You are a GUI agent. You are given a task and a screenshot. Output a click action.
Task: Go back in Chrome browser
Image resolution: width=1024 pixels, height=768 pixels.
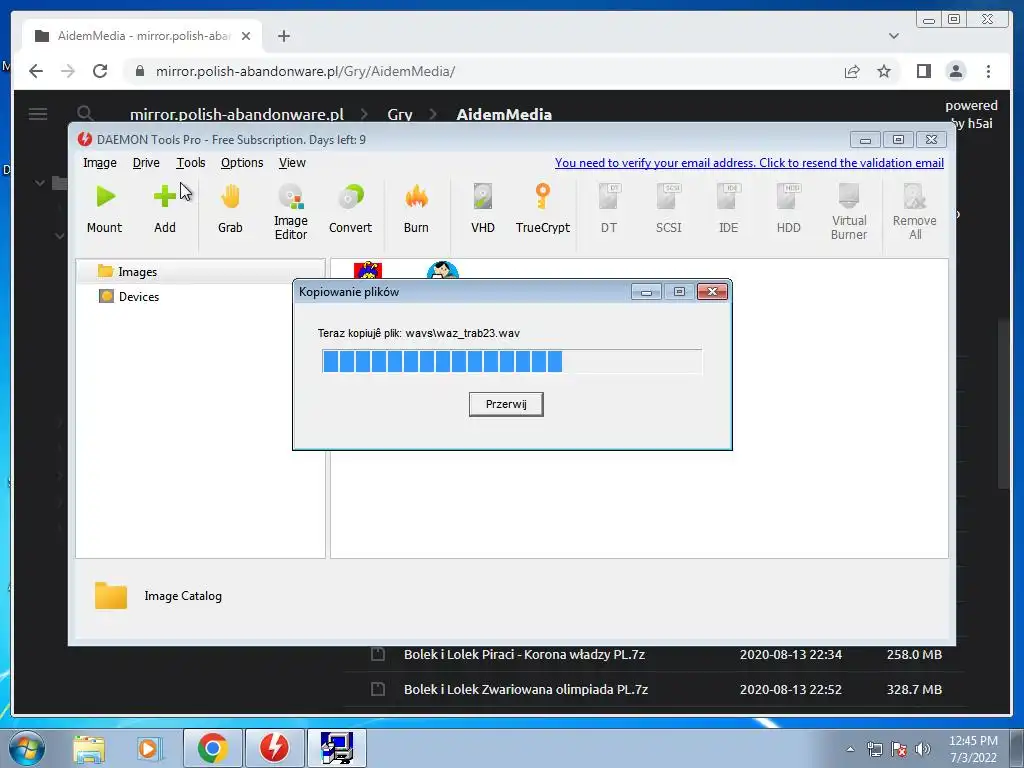36,71
